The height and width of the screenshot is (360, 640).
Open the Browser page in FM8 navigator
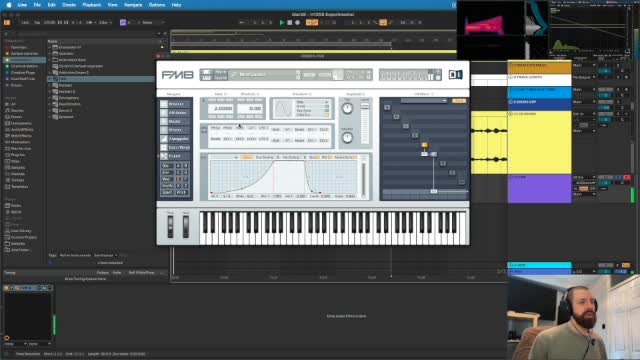(176, 104)
